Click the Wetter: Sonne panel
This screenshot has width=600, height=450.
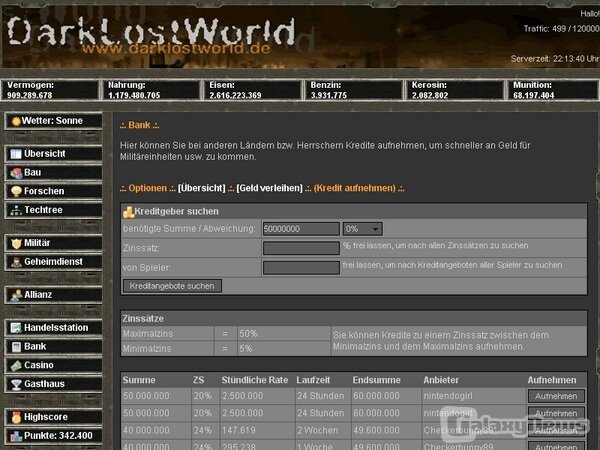coord(54,121)
